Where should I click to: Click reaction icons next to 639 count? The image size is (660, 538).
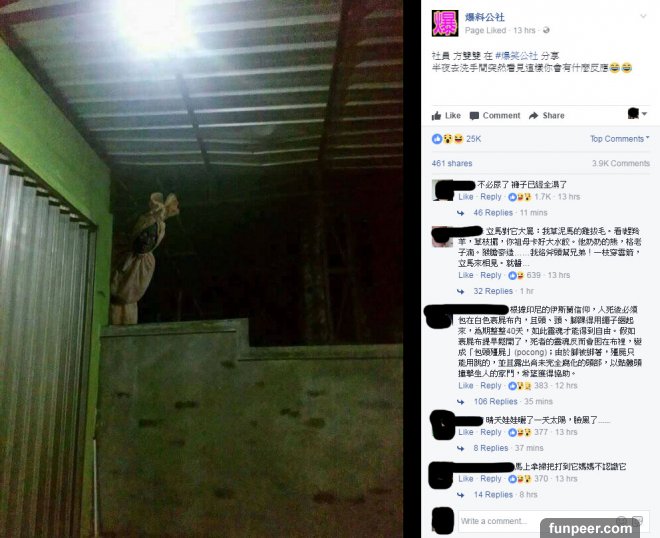click(516, 275)
